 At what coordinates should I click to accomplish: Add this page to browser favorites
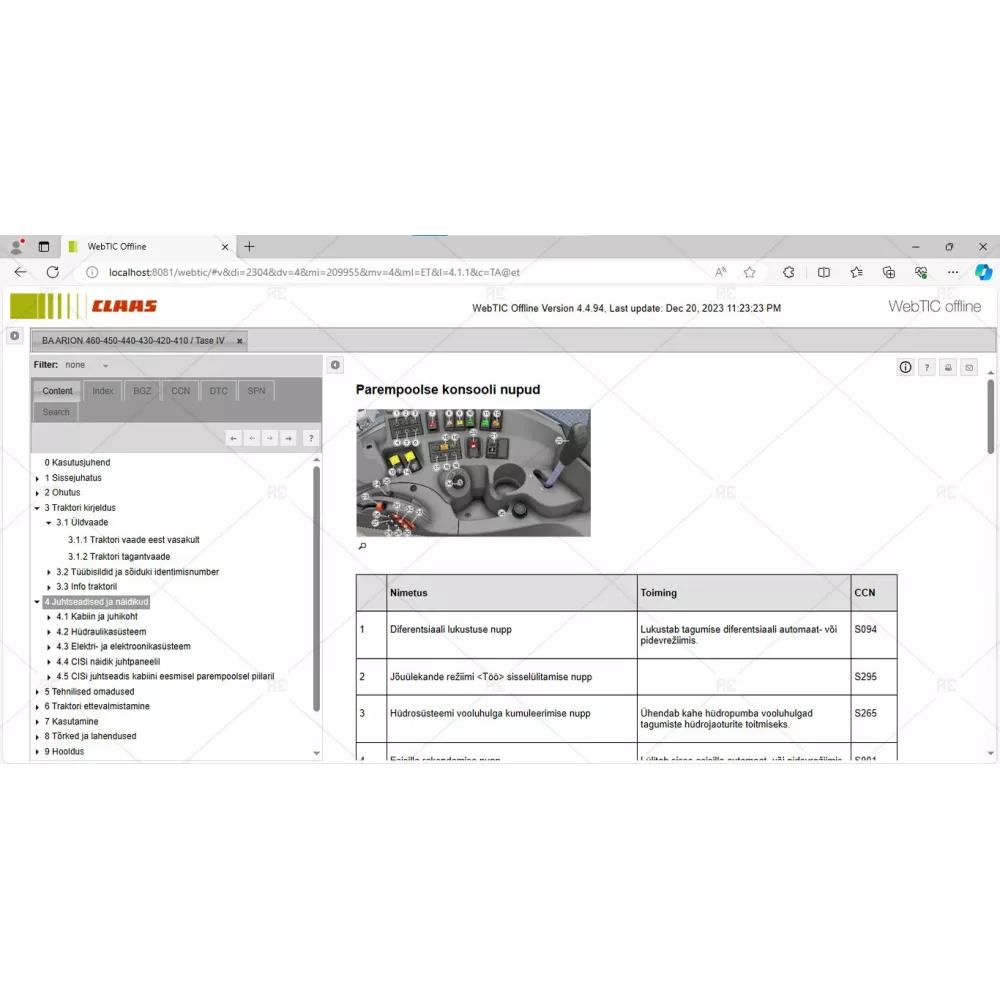coord(749,272)
